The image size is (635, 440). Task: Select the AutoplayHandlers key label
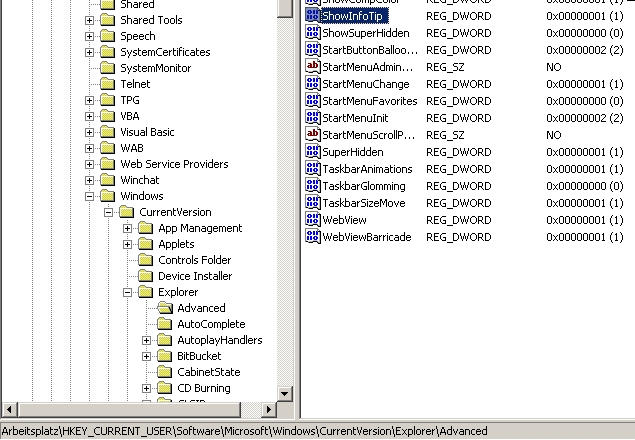point(220,340)
